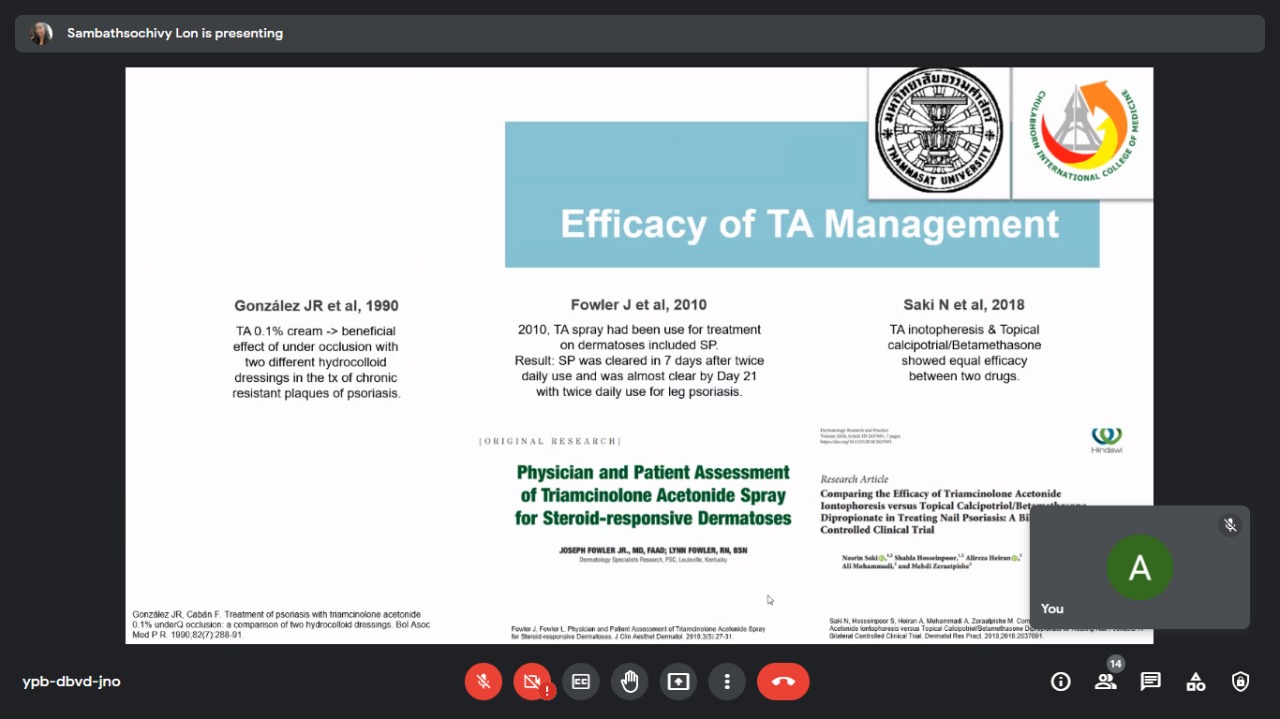The width and height of the screenshot is (1280, 719).
Task: Click the muted mic icon on self-view
Action: coord(1231,525)
